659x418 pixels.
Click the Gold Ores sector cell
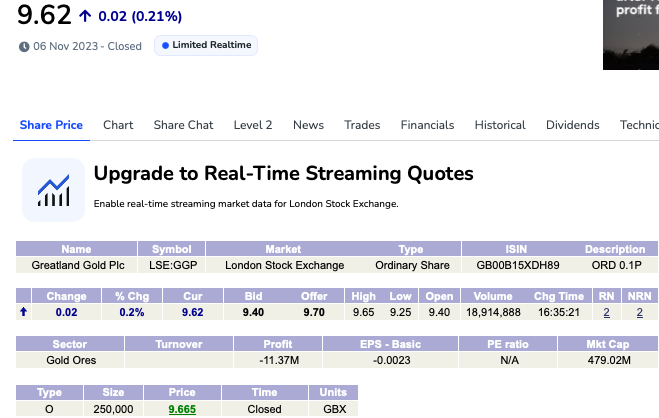coord(71,360)
